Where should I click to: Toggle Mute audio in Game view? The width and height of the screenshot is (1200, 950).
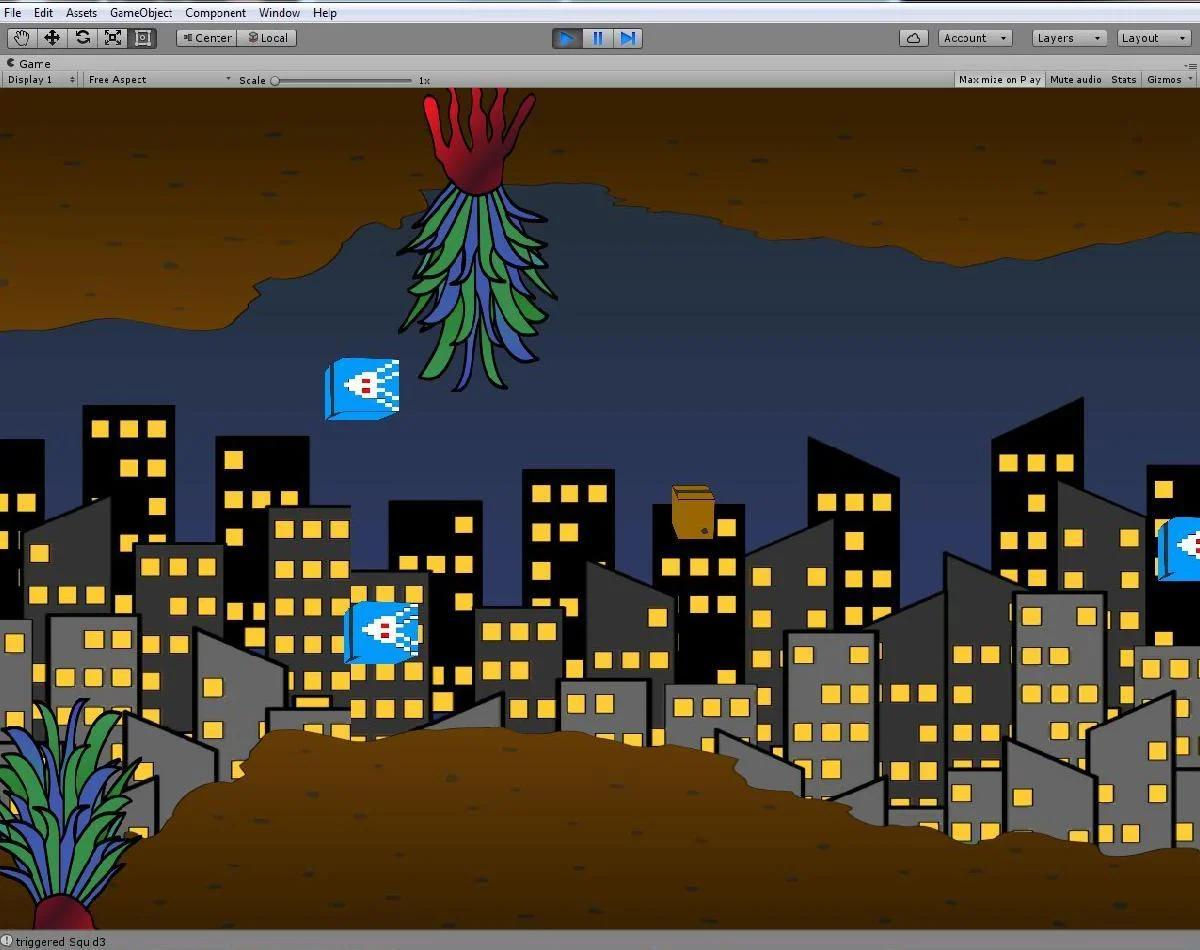[x=1076, y=79]
